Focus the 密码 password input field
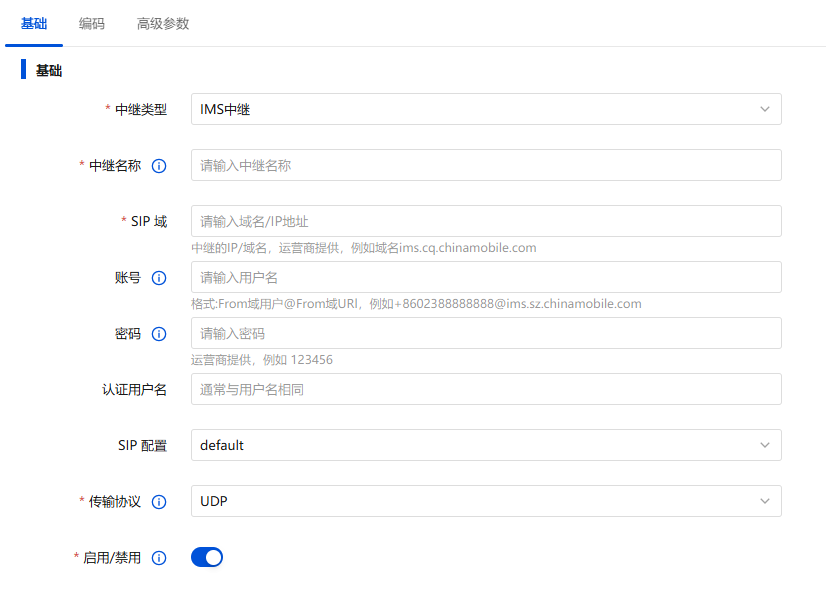This screenshot has height=592, width=826. pyautogui.click(x=486, y=334)
